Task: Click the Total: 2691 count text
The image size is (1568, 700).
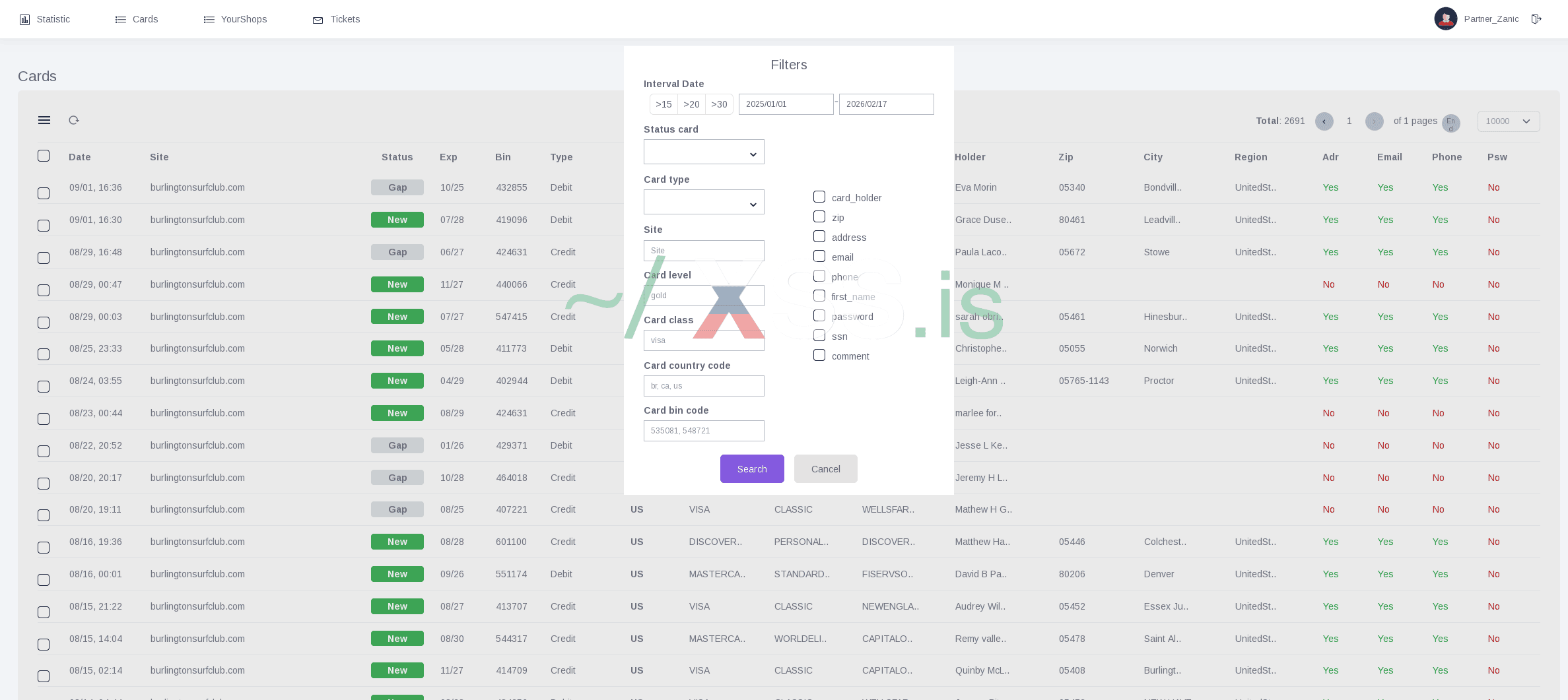Action: pyautogui.click(x=1280, y=121)
